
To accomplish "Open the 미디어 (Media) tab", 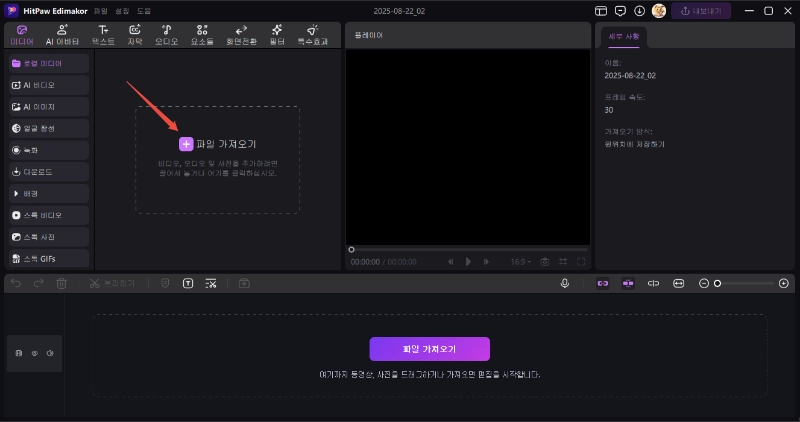I will pos(22,35).
